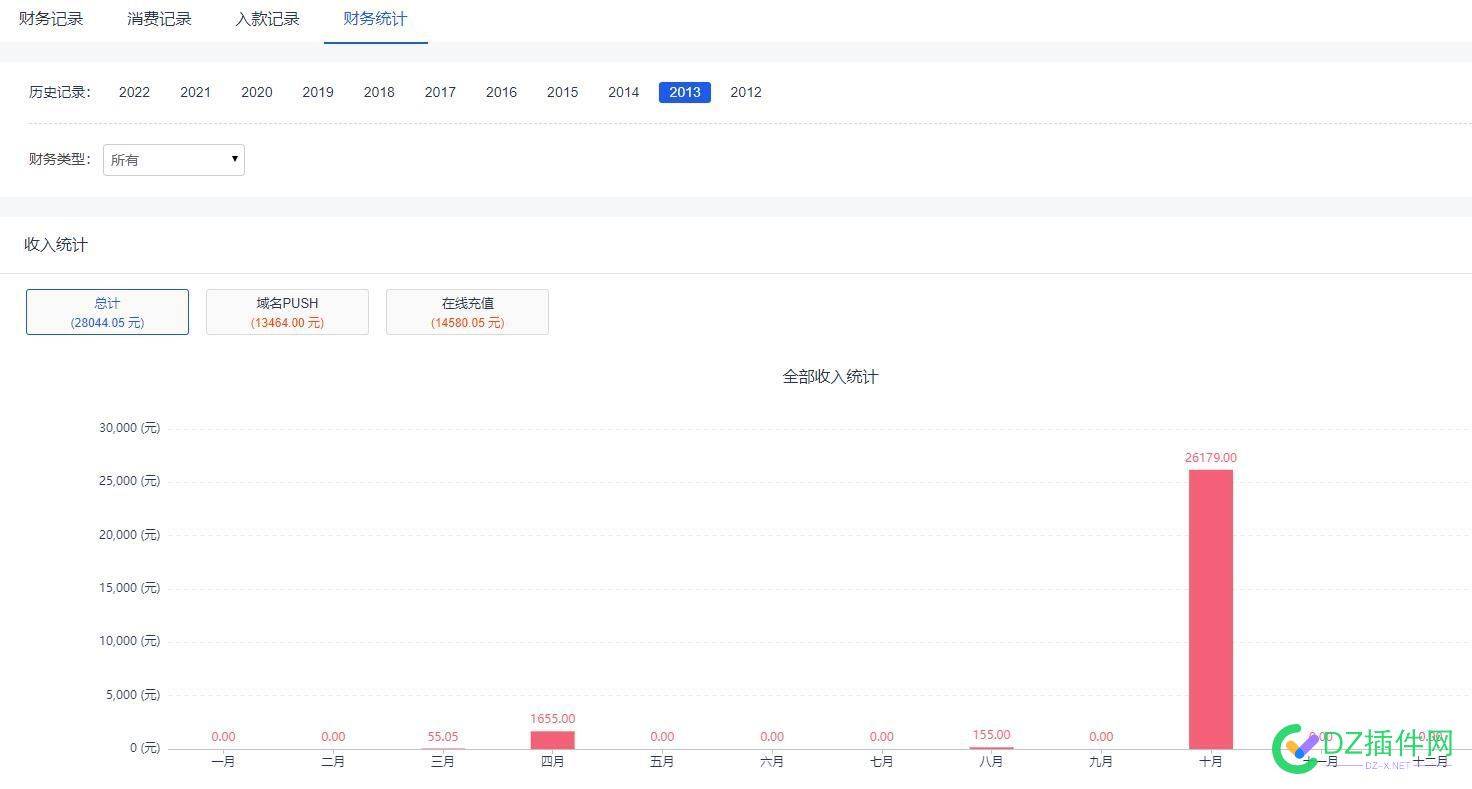Expand the 财务类型 dropdown showing 所有

[x=174, y=160]
